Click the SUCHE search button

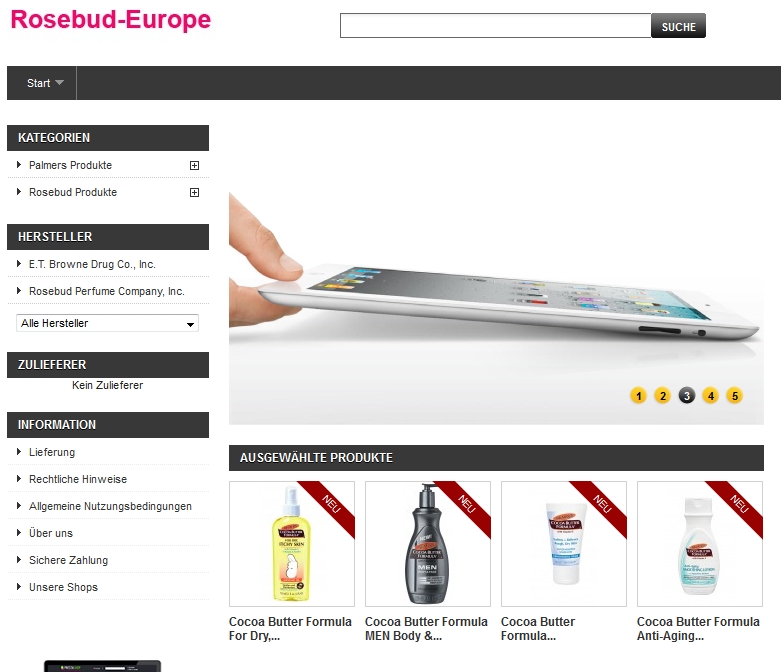(x=678, y=26)
